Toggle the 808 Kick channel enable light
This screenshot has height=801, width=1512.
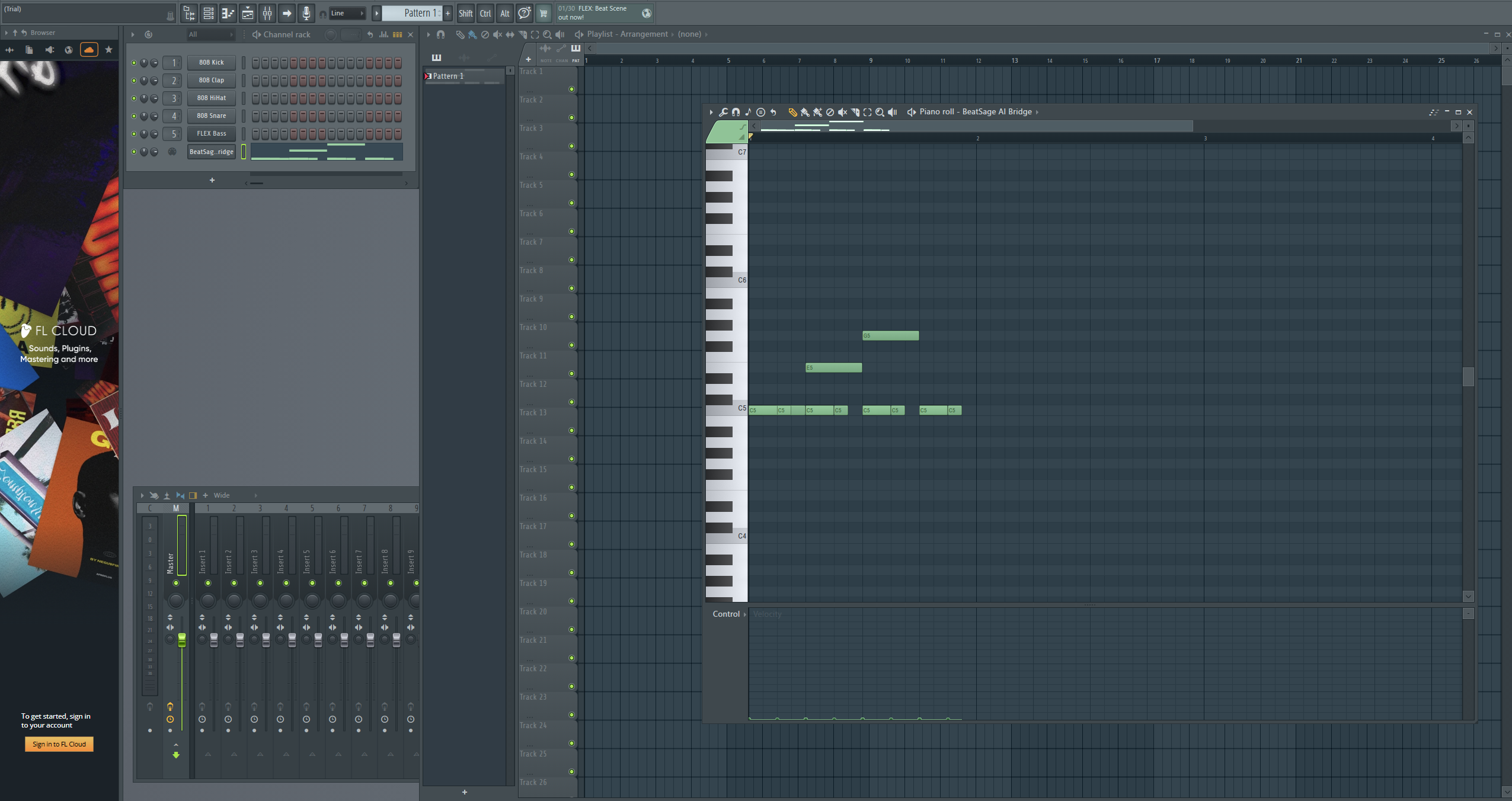(134, 62)
